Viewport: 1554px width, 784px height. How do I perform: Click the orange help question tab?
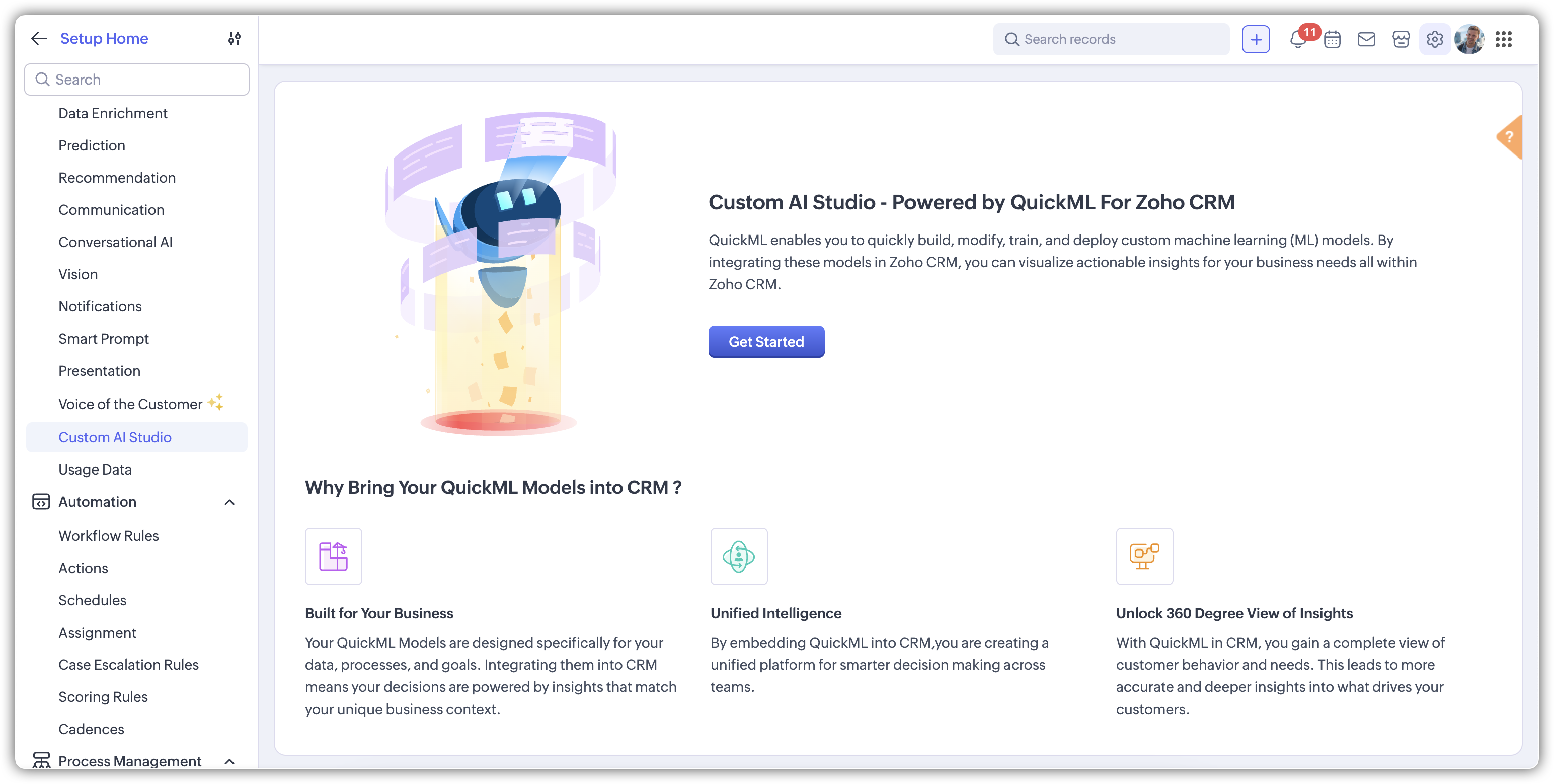(1510, 137)
